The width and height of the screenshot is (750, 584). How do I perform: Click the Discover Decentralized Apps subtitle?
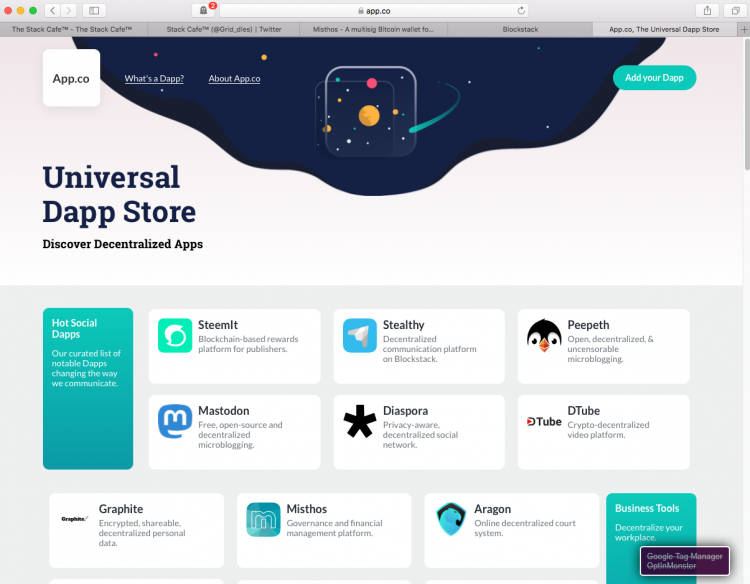point(123,244)
